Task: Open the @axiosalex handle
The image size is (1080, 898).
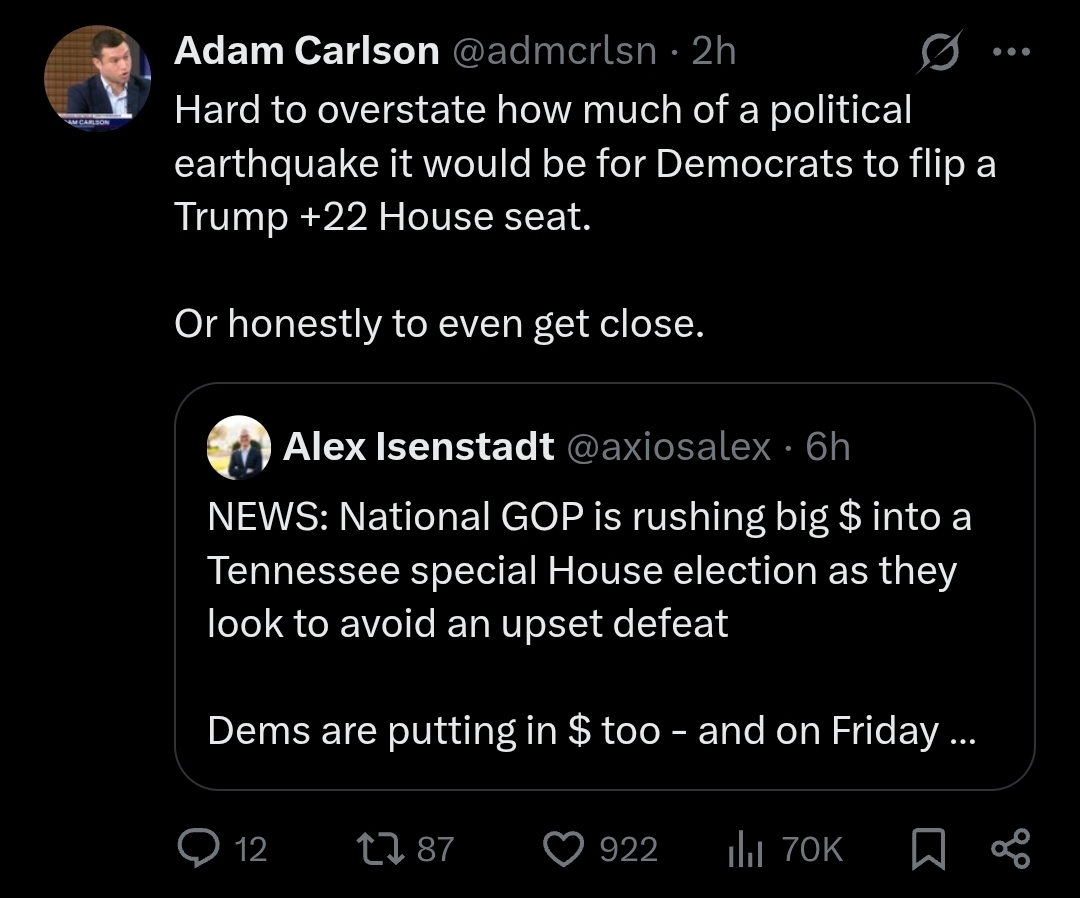Action: [x=669, y=447]
